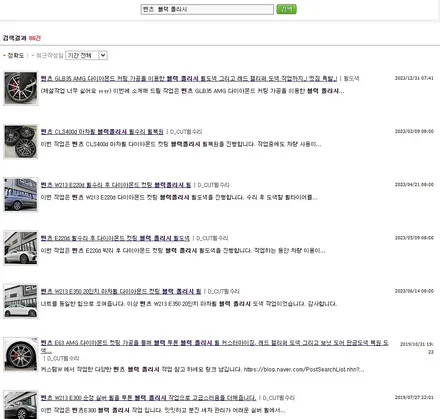This screenshot has width=440, height=419.
Task: Click the green search button
Action: (x=286, y=9)
